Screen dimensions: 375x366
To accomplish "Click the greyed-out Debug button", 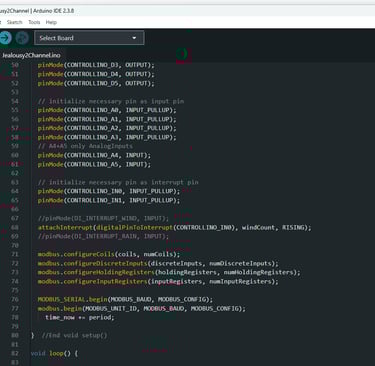I will (22, 38).
